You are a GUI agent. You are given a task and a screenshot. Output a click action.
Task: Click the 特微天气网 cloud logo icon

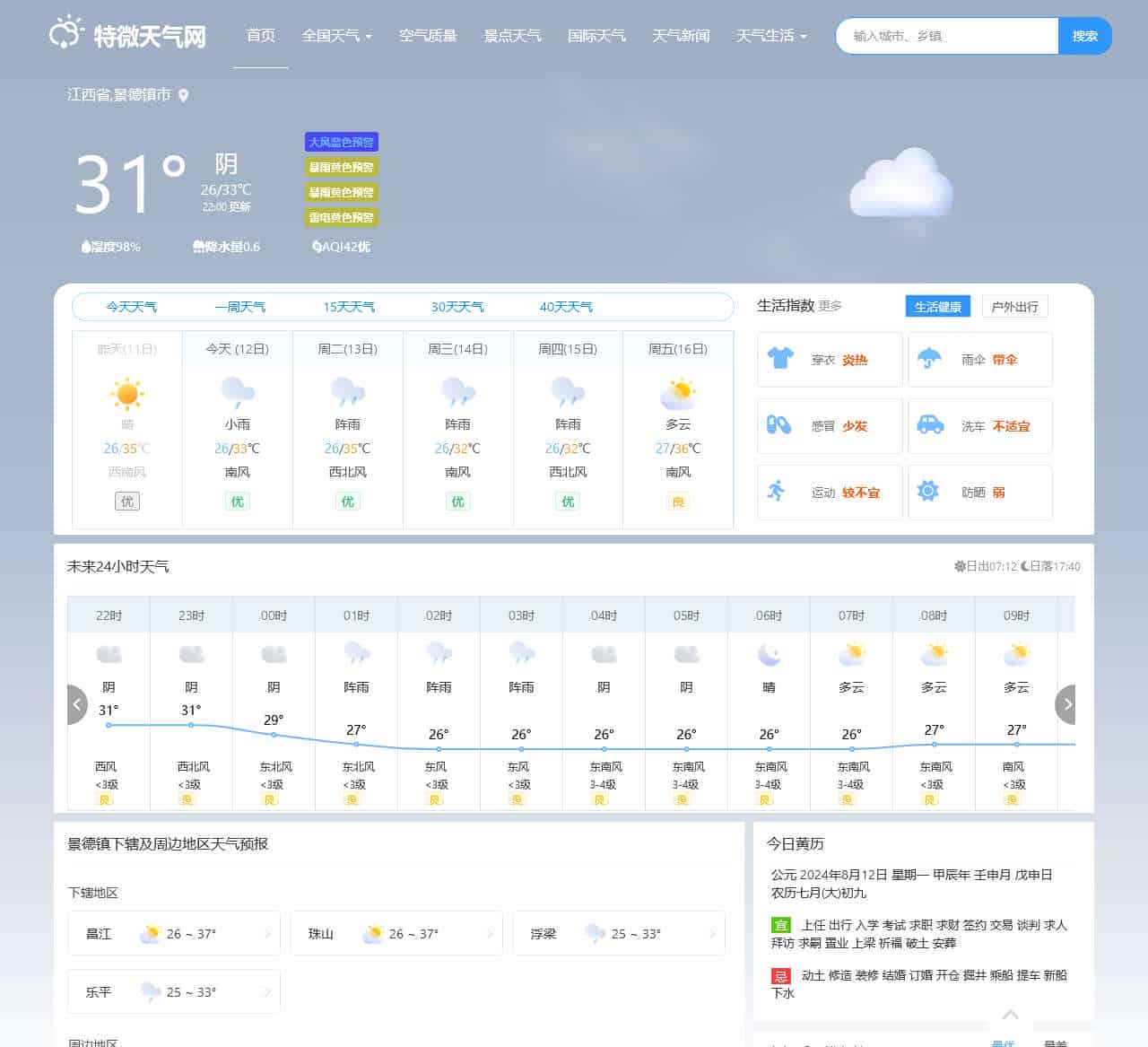coord(66,33)
